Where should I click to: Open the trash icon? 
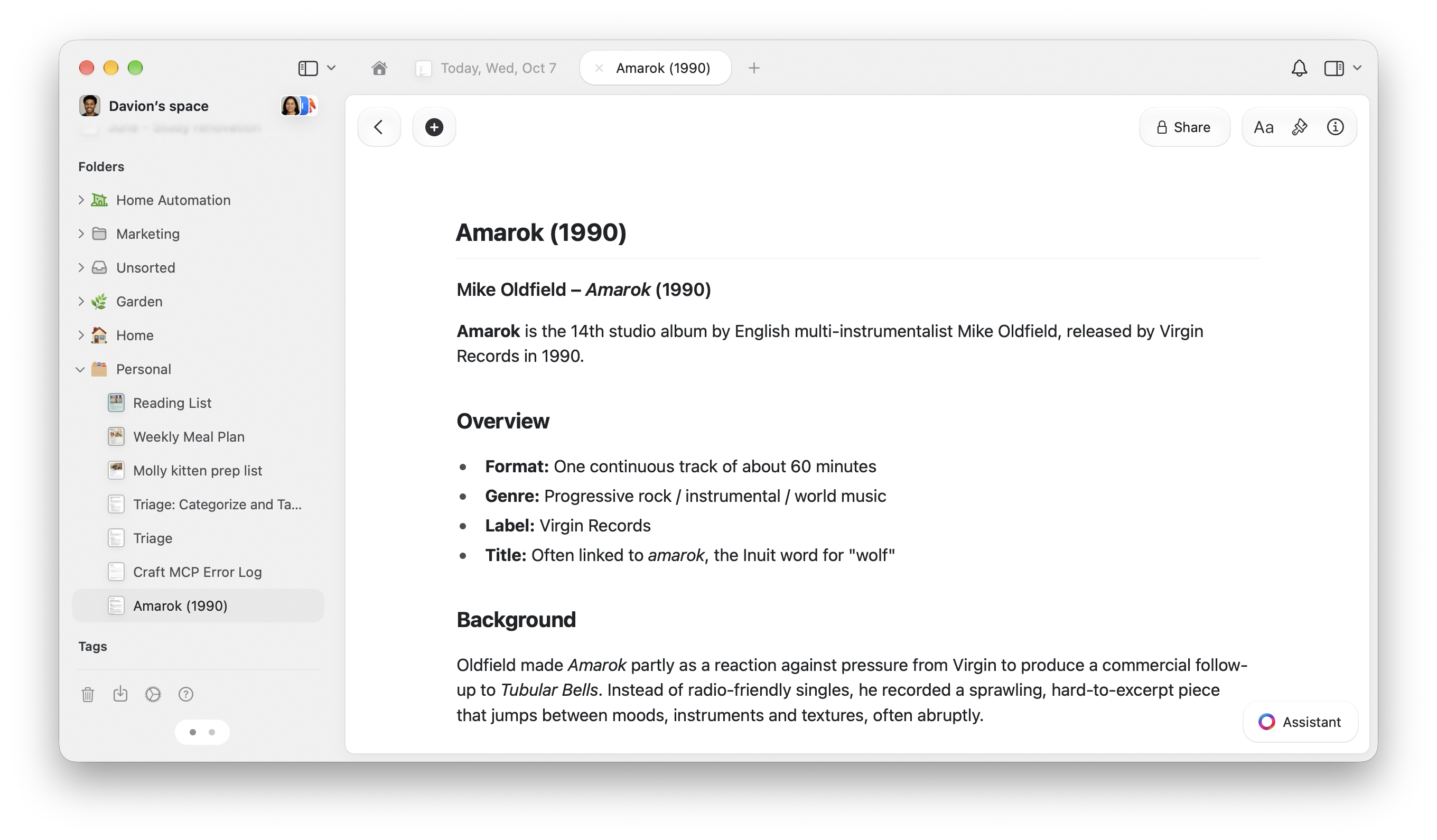[x=88, y=694]
